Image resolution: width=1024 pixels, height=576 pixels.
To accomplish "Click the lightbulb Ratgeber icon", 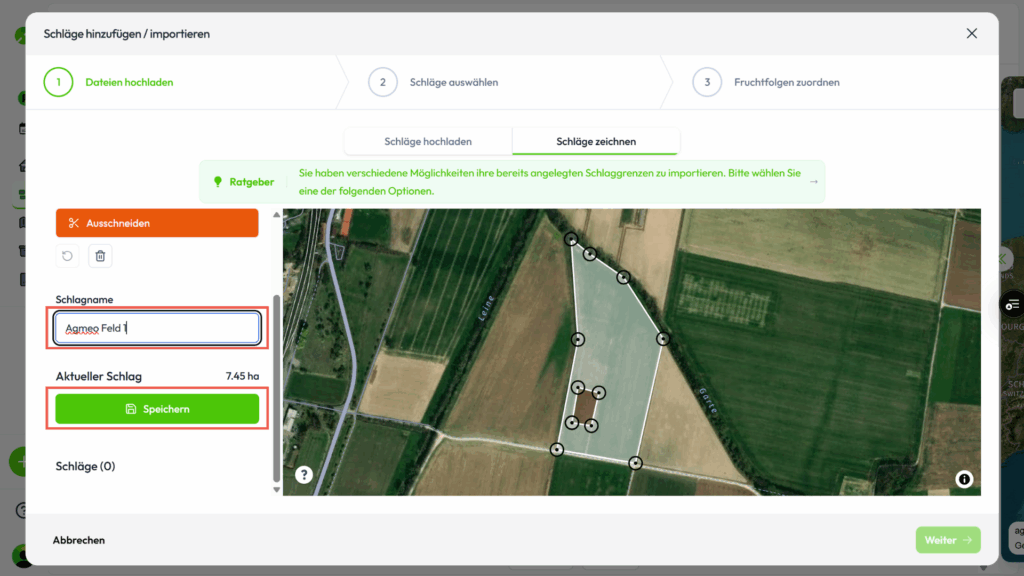I will click(x=217, y=182).
